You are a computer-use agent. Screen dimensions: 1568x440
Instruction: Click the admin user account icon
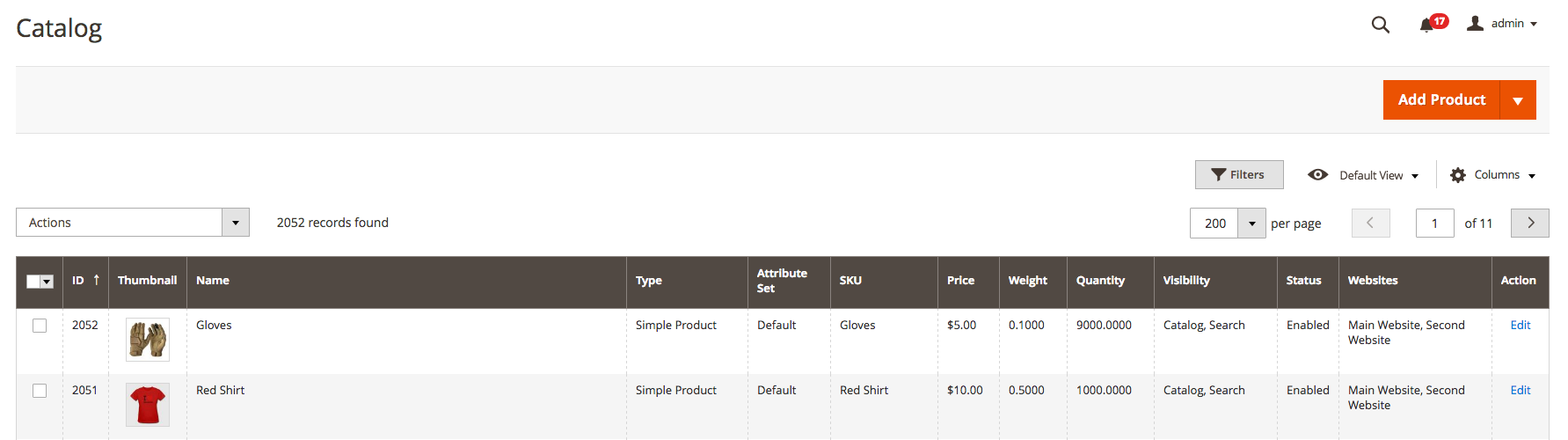point(1475,24)
